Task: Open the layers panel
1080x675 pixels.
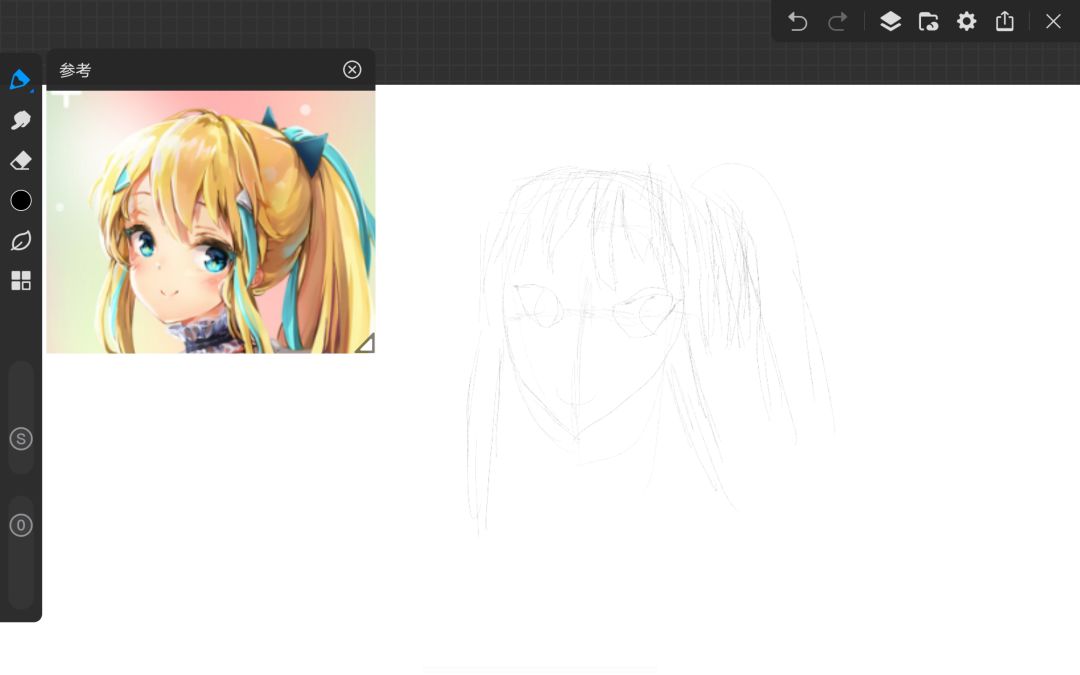Action: coord(890,22)
